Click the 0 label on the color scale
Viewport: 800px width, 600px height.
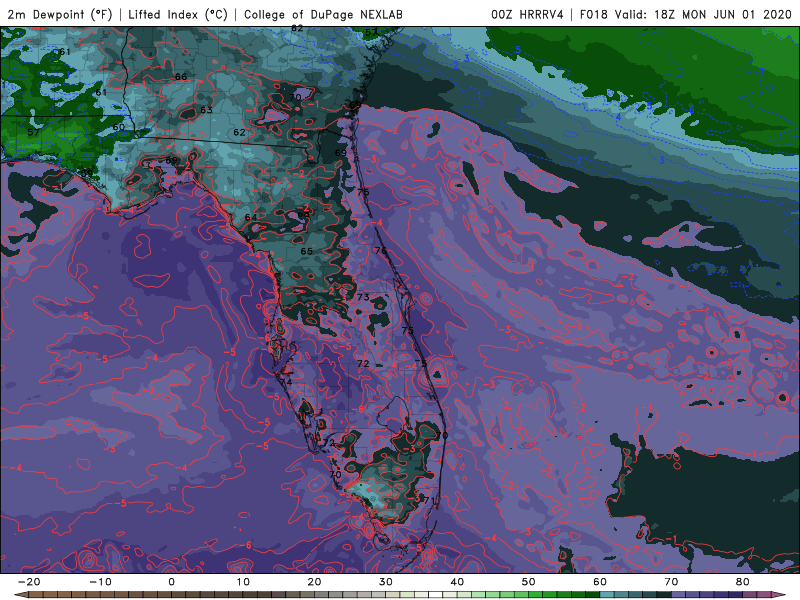(171, 582)
